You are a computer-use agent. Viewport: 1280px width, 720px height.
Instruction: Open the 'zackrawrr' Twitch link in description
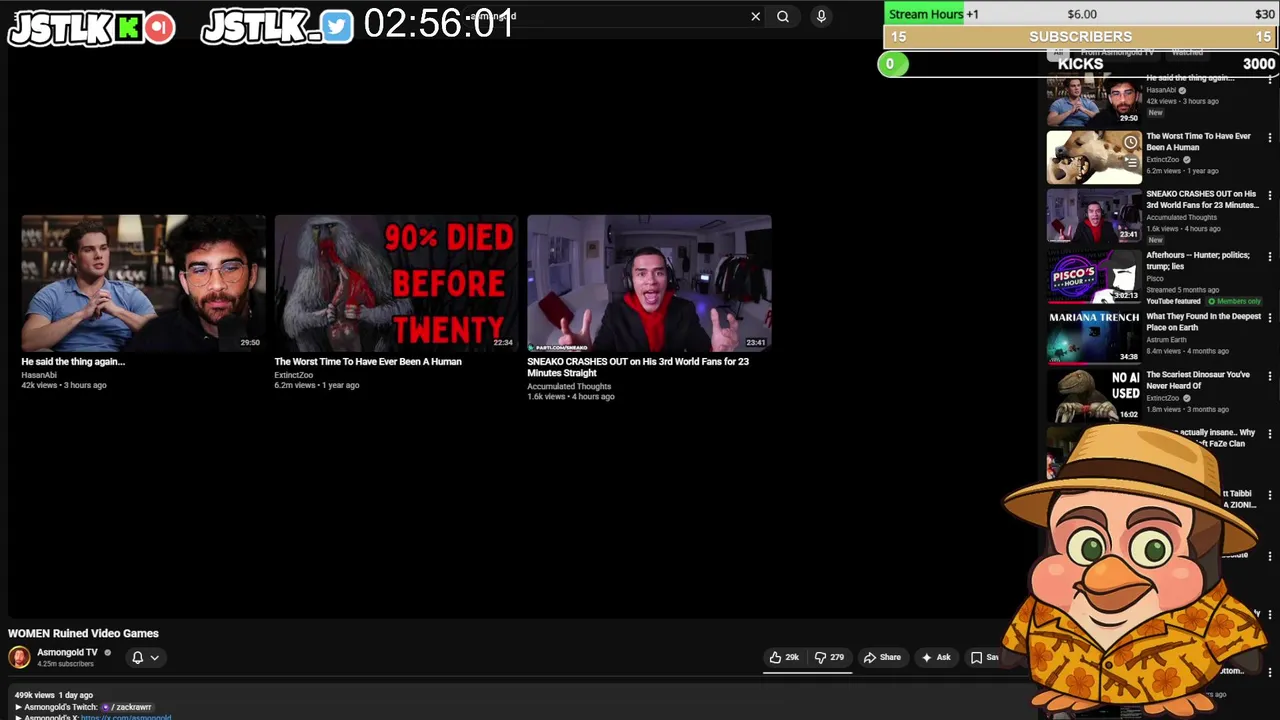(127, 707)
